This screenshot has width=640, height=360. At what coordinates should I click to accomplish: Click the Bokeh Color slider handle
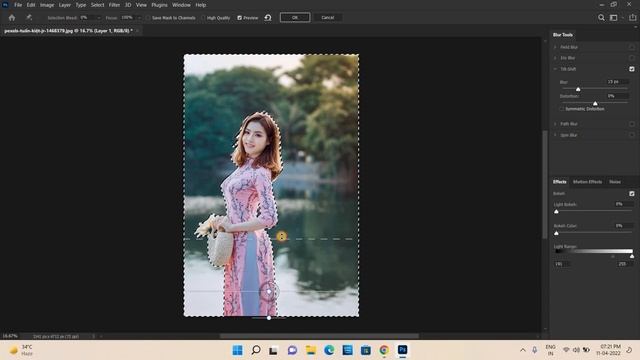point(556,233)
